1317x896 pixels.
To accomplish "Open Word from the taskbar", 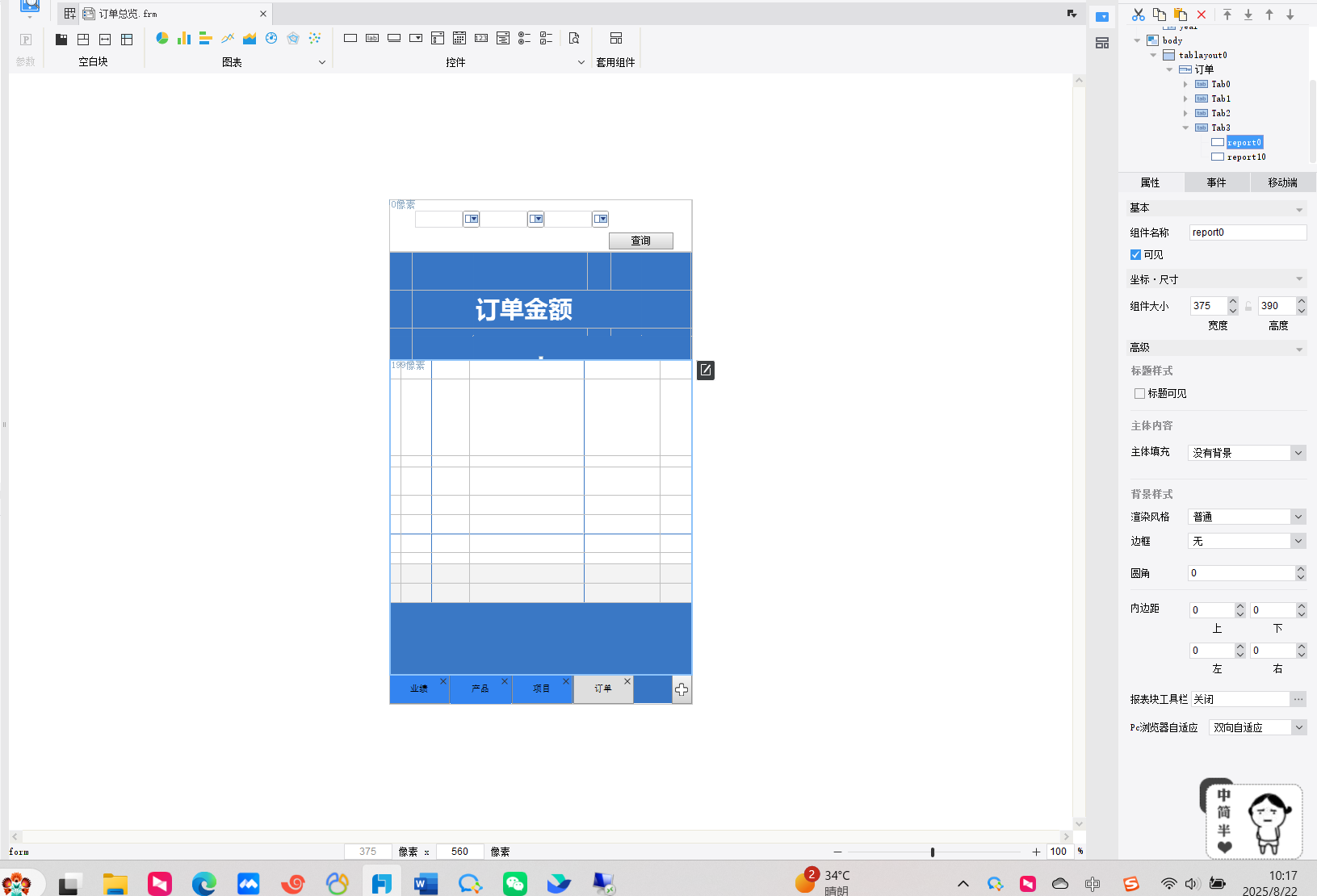I will (x=426, y=883).
